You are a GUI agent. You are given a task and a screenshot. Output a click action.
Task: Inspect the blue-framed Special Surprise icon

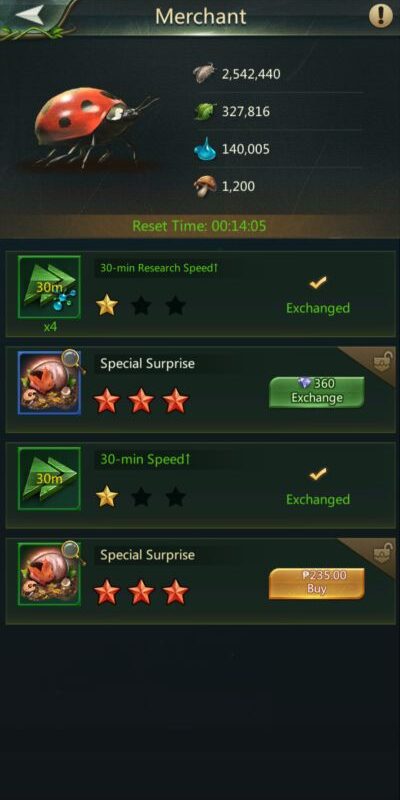click(x=49, y=383)
